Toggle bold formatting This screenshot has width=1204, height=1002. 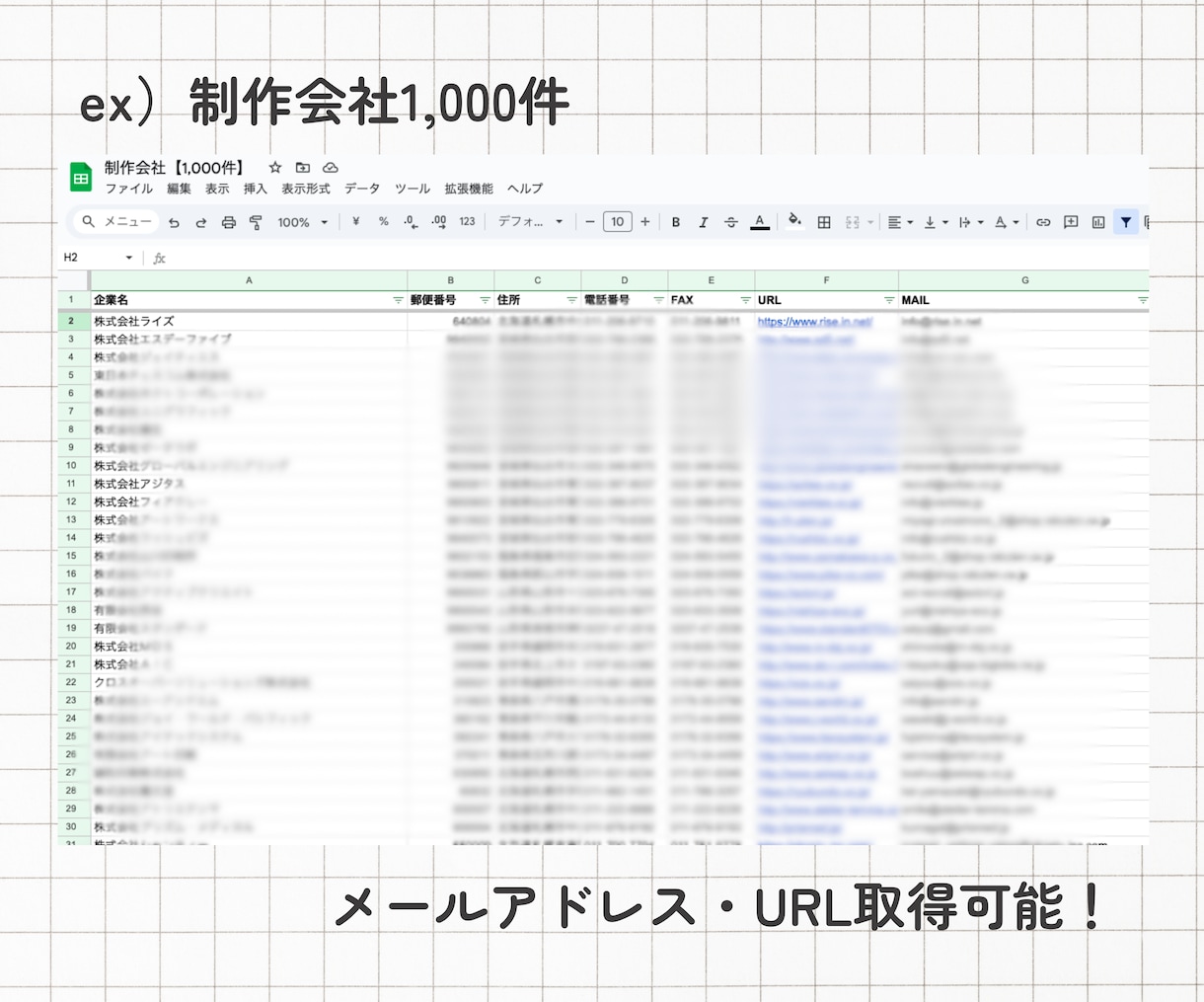(x=676, y=222)
